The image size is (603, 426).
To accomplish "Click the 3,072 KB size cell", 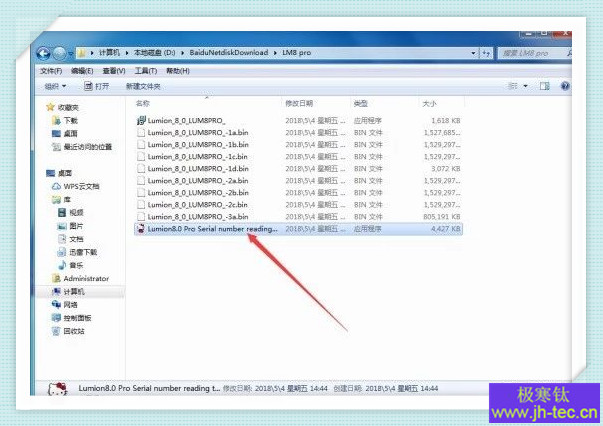I will point(445,168).
